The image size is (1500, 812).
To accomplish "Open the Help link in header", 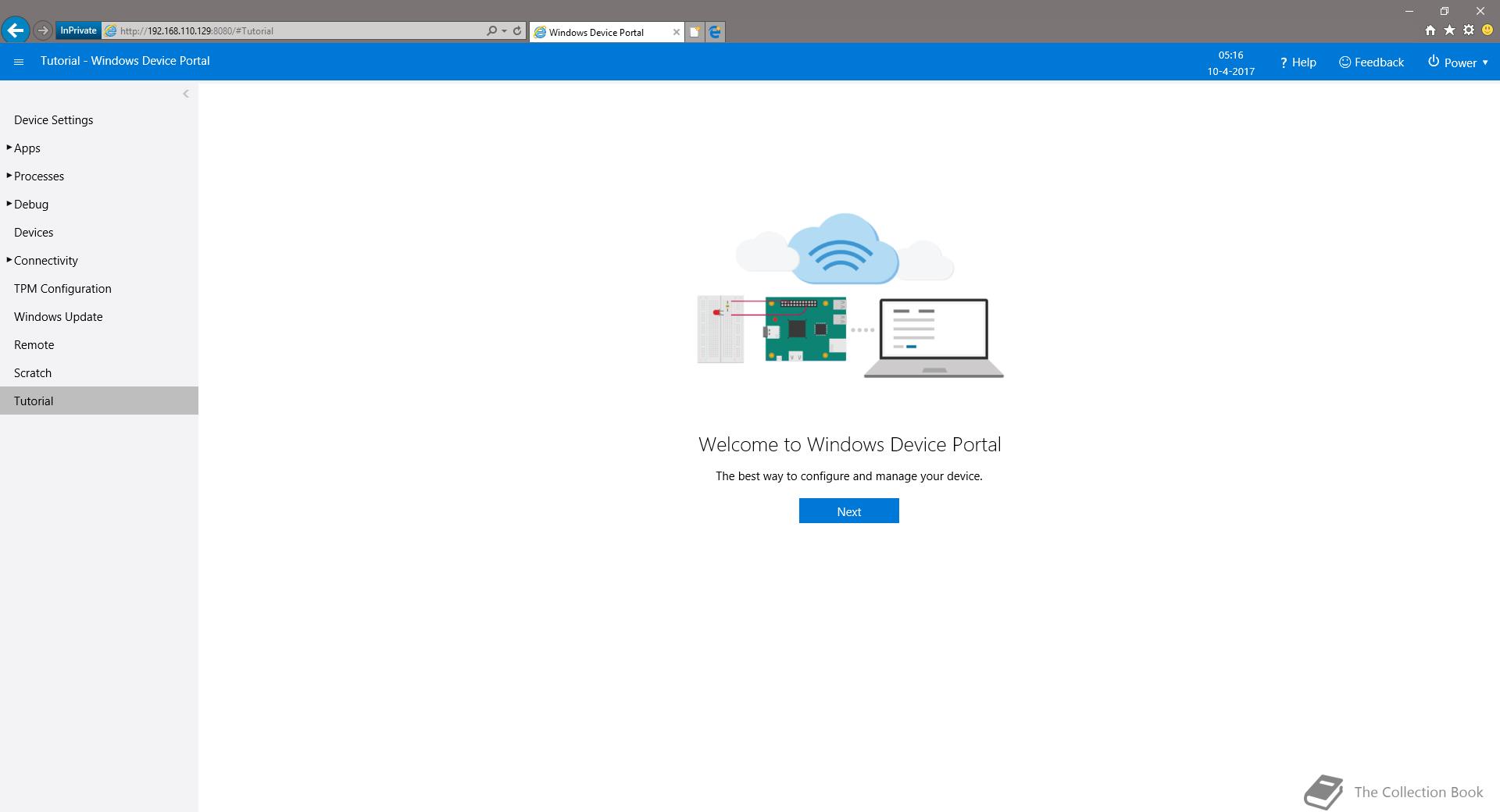I will coord(1298,62).
